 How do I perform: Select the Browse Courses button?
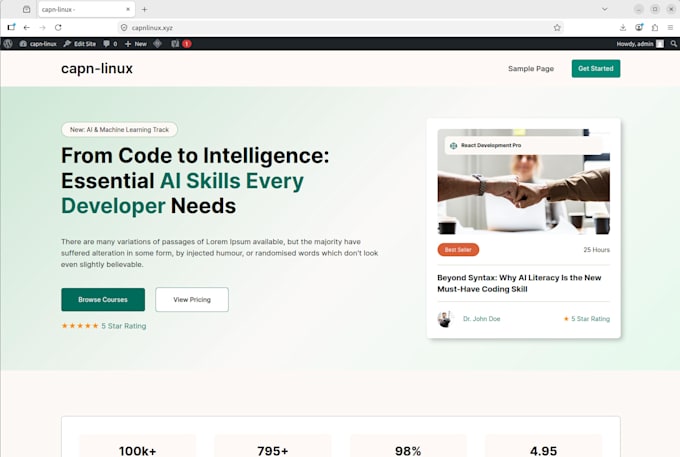(103, 300)
